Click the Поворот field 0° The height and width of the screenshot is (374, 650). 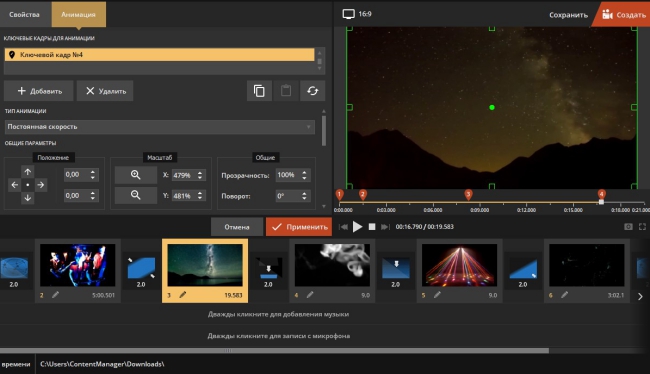[288, 196]
